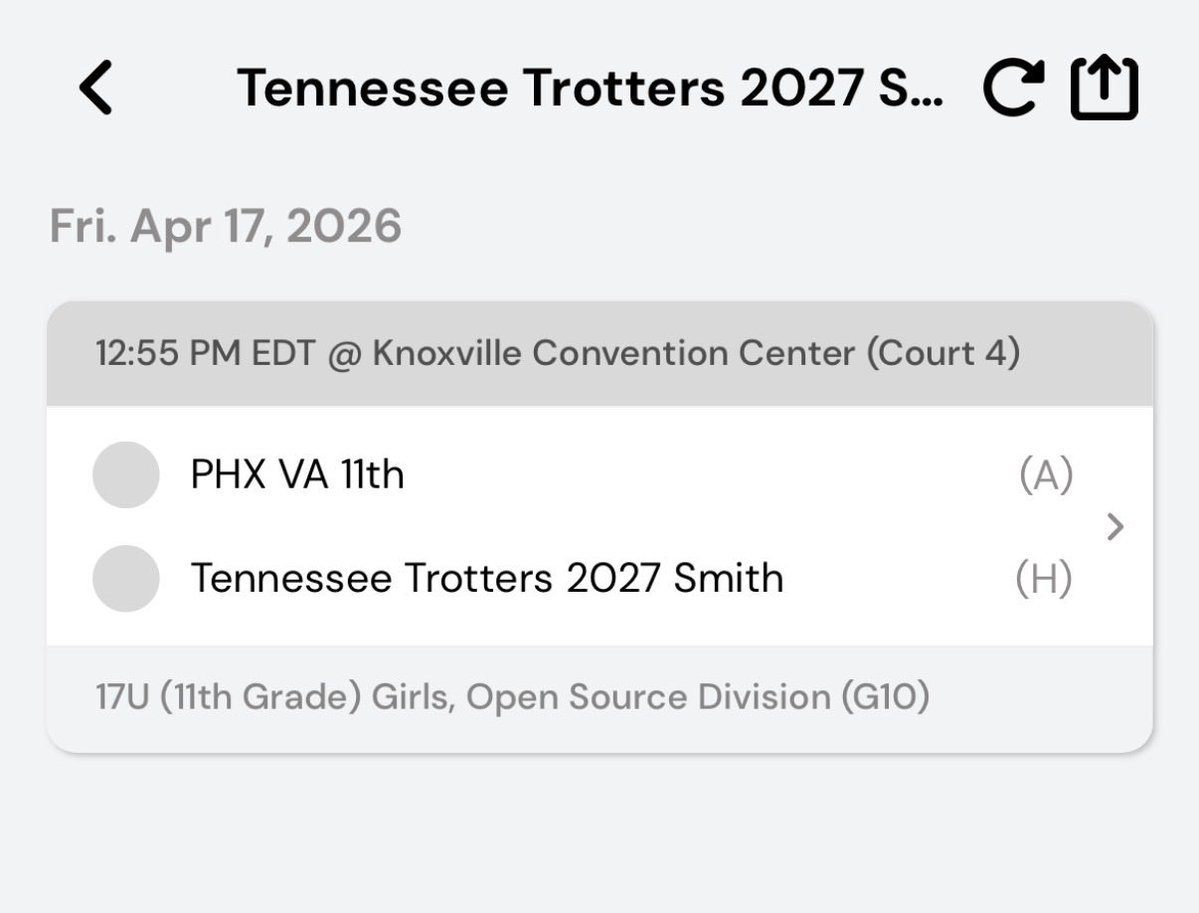Viewport: 1199px width, 913px height.
Task: Click the refresh schedule icon
Action: (1014, 88)
